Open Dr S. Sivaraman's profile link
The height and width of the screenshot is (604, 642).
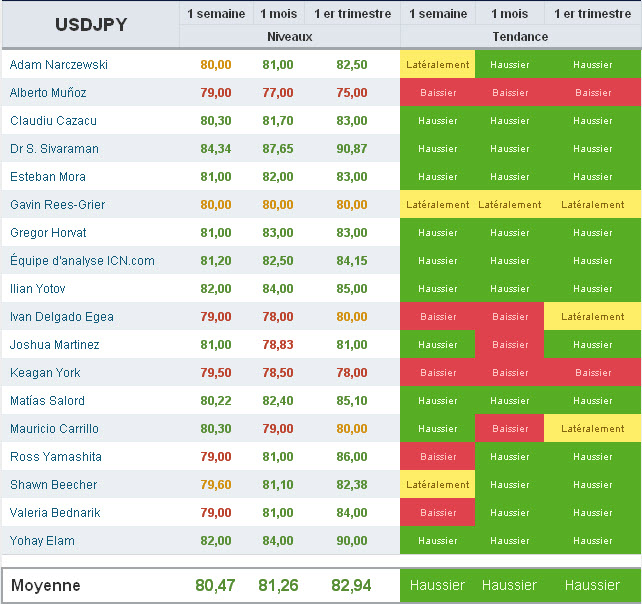pyautogui.click(x=54, y=149)
